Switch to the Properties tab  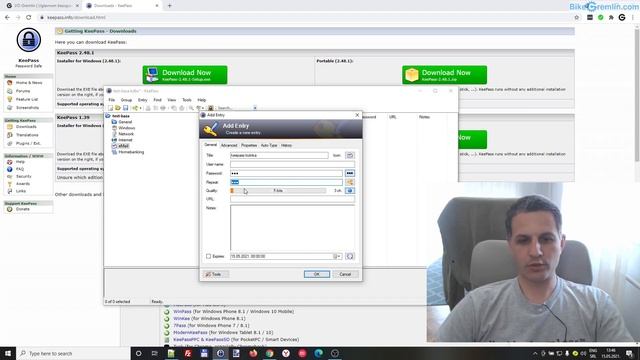(x=249, y=145)
